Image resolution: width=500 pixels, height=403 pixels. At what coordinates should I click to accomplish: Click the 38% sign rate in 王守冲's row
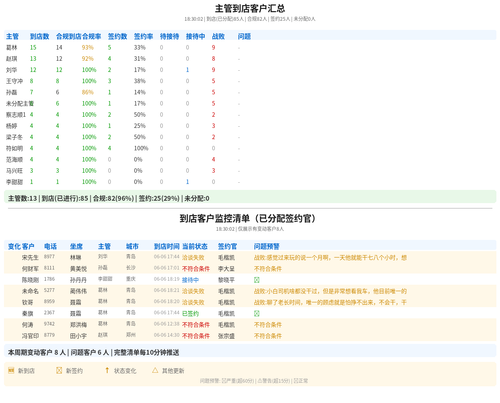[x=140, y=81]
